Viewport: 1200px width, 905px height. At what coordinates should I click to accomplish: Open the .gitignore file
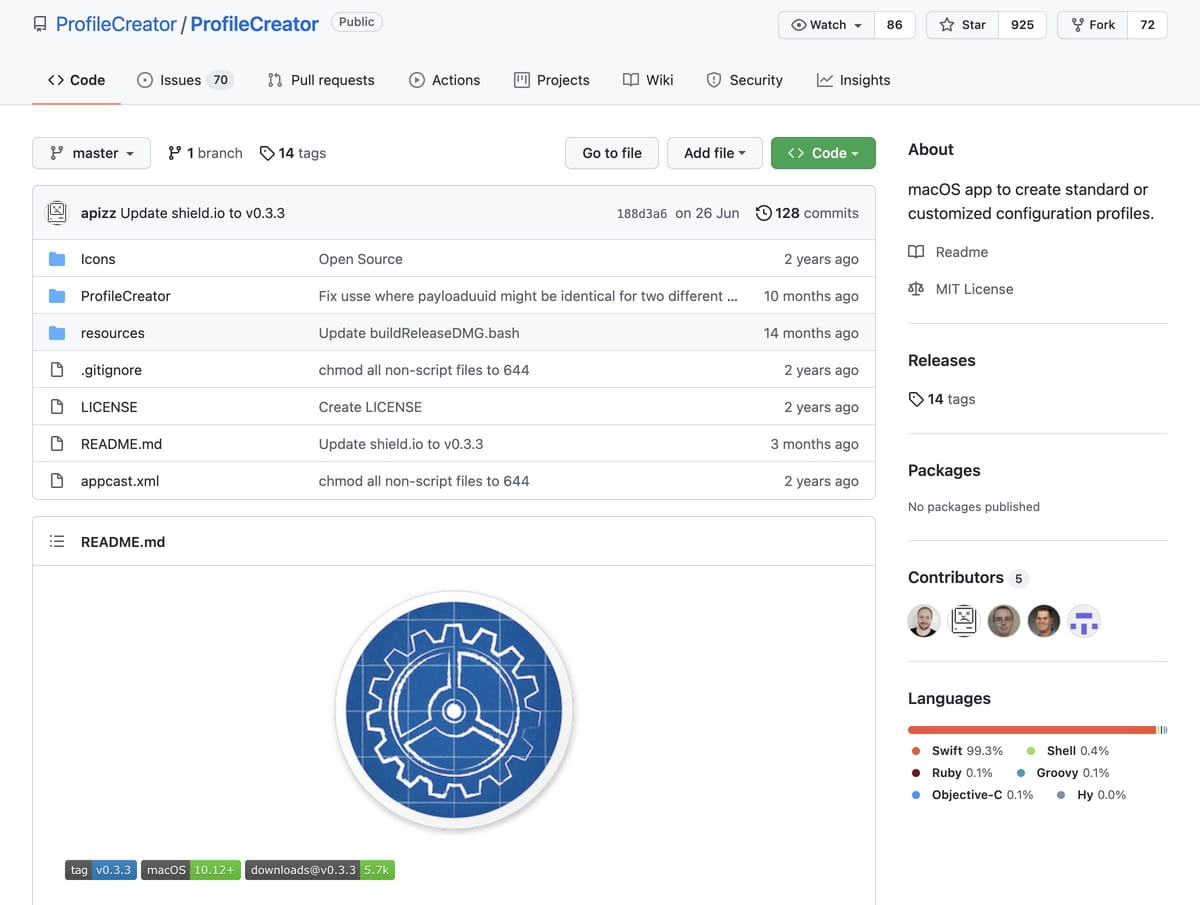(111, 370)
